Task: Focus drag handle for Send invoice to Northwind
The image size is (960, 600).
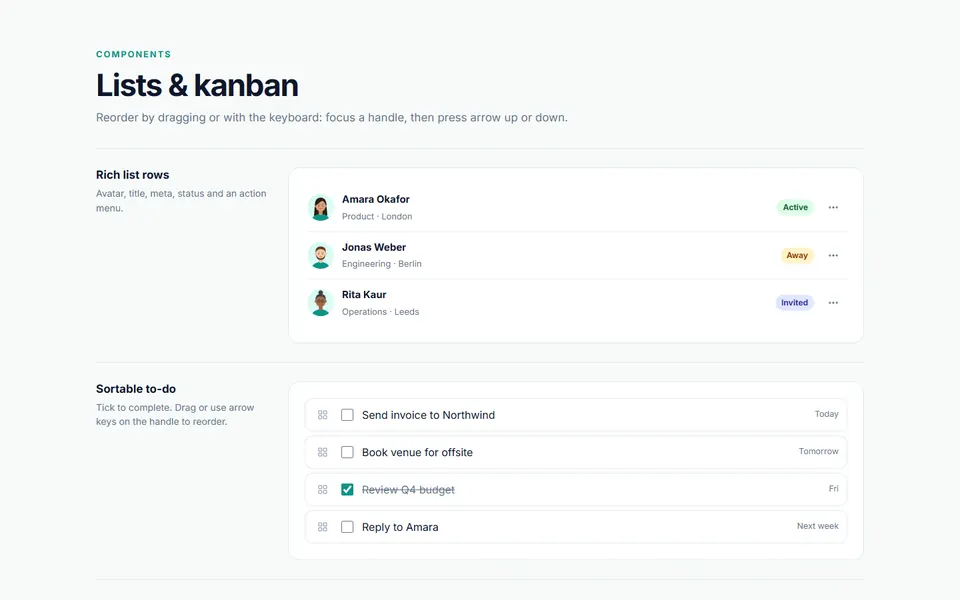Action: (x=323, y=415)
